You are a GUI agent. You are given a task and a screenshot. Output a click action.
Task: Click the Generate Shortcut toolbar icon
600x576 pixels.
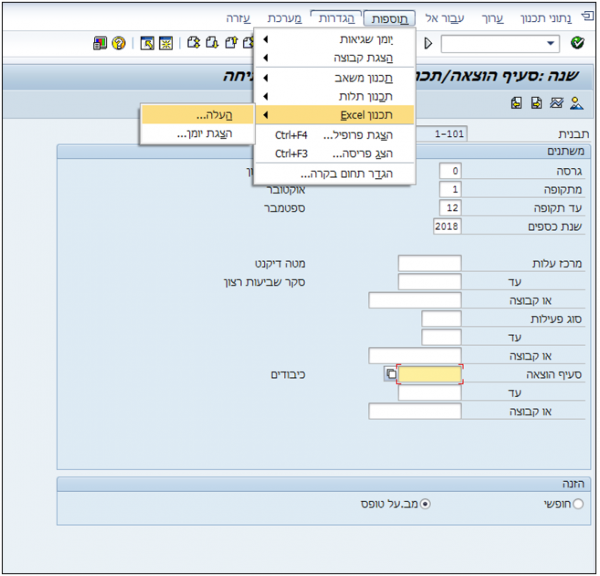[x=165, y=43]
